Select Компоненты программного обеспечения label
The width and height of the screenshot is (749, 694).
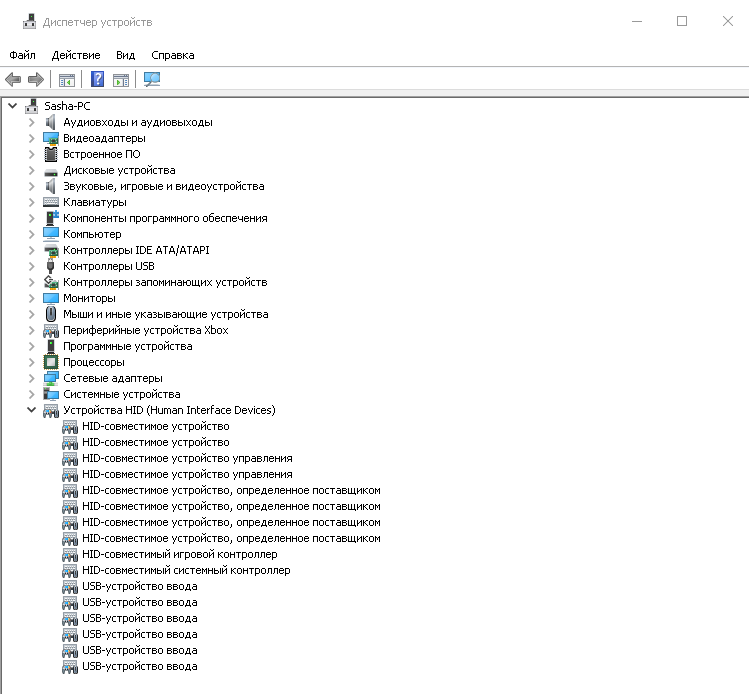(165, 218)
